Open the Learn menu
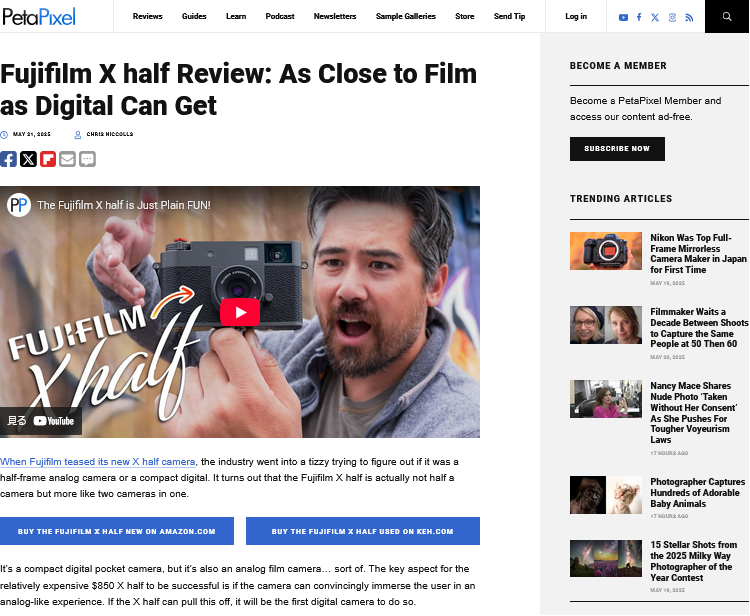The image size is (750, 616). (x=236, y=16)
